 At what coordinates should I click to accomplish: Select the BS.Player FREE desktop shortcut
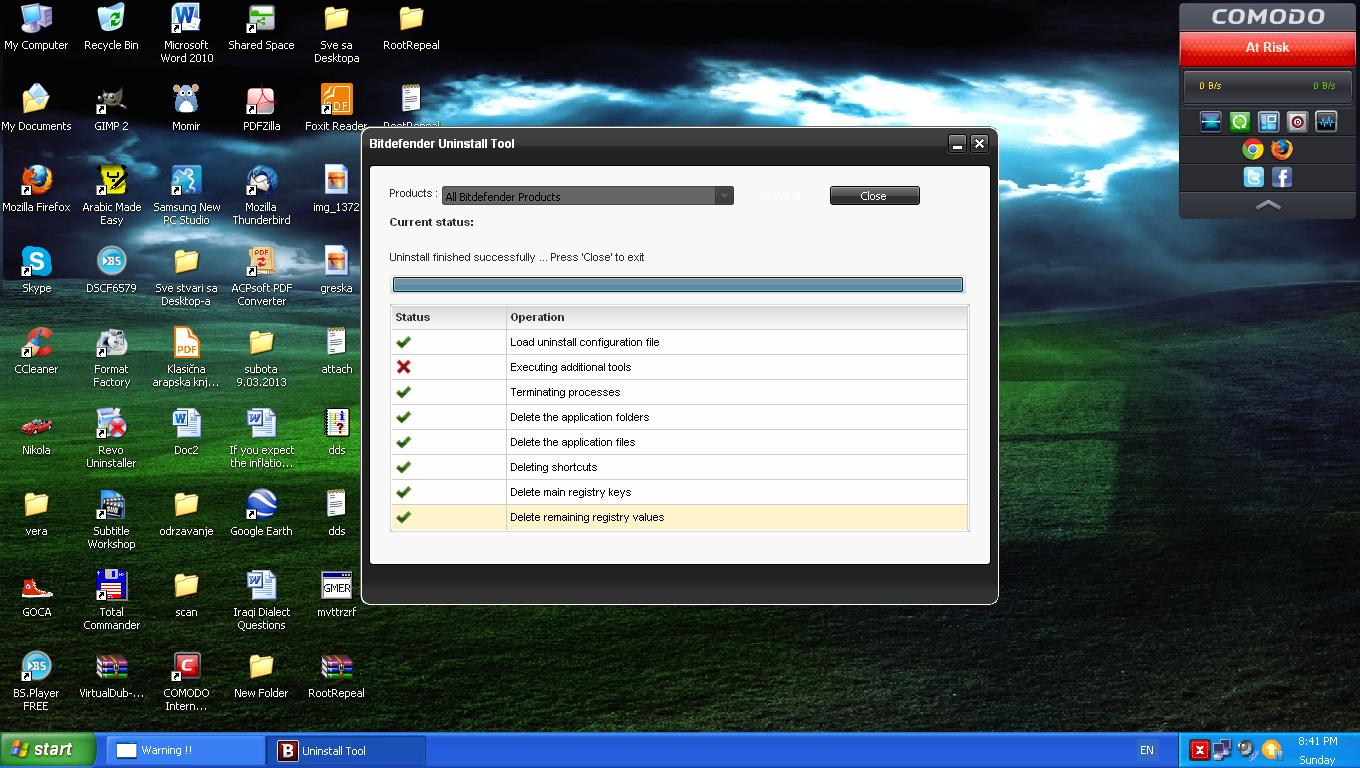click(x=36, y=682)
